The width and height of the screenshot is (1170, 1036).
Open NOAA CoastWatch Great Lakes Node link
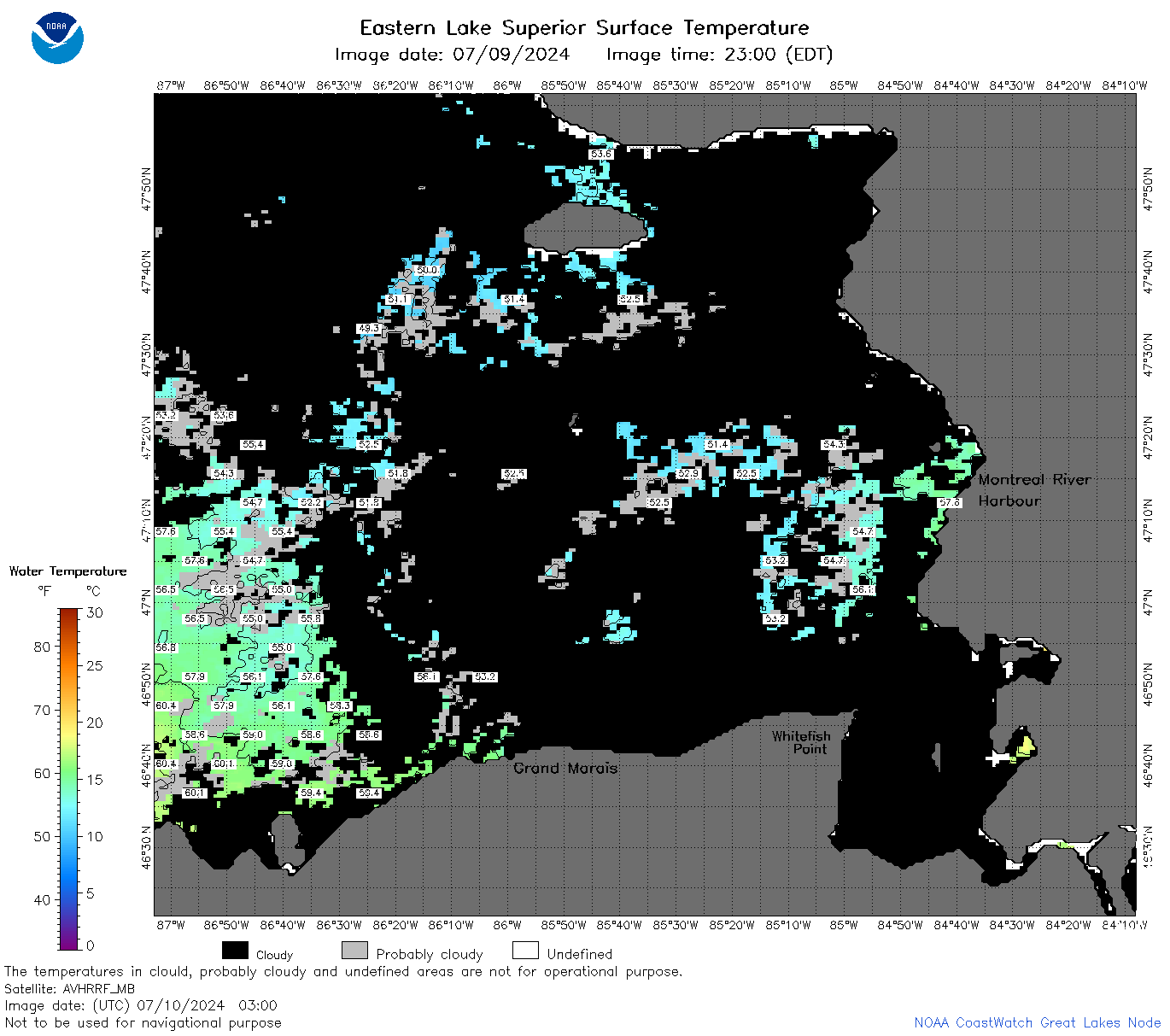[x=1037, y=1022]
